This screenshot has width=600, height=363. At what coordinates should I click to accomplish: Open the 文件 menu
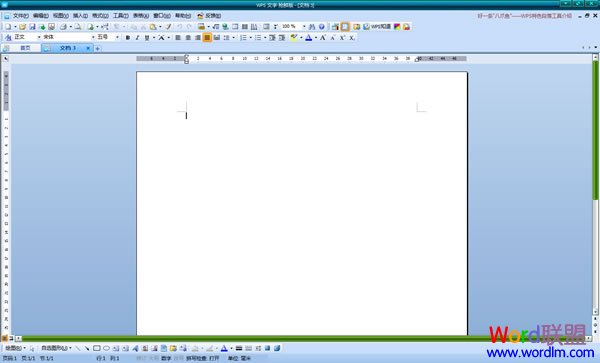pyautogui.click(x=20, y=16)
